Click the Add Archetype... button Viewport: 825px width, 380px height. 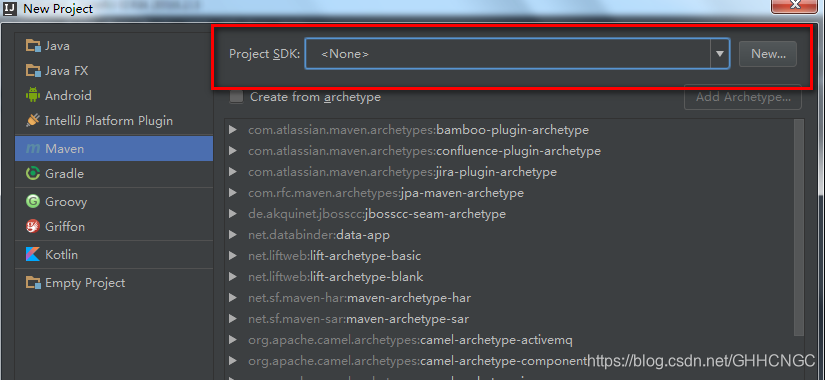(742, 97)
